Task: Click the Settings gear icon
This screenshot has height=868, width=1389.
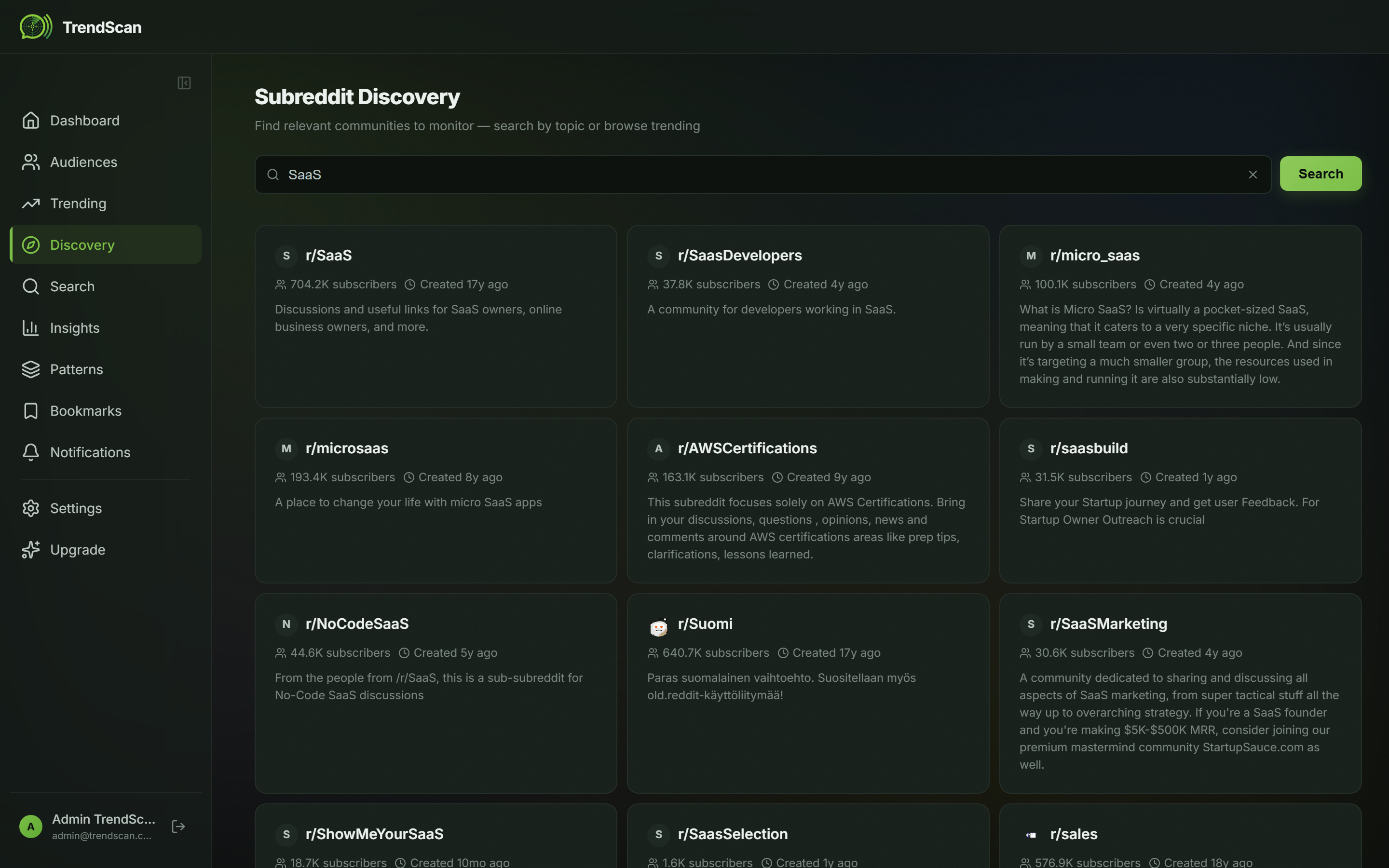Action: 31,508
